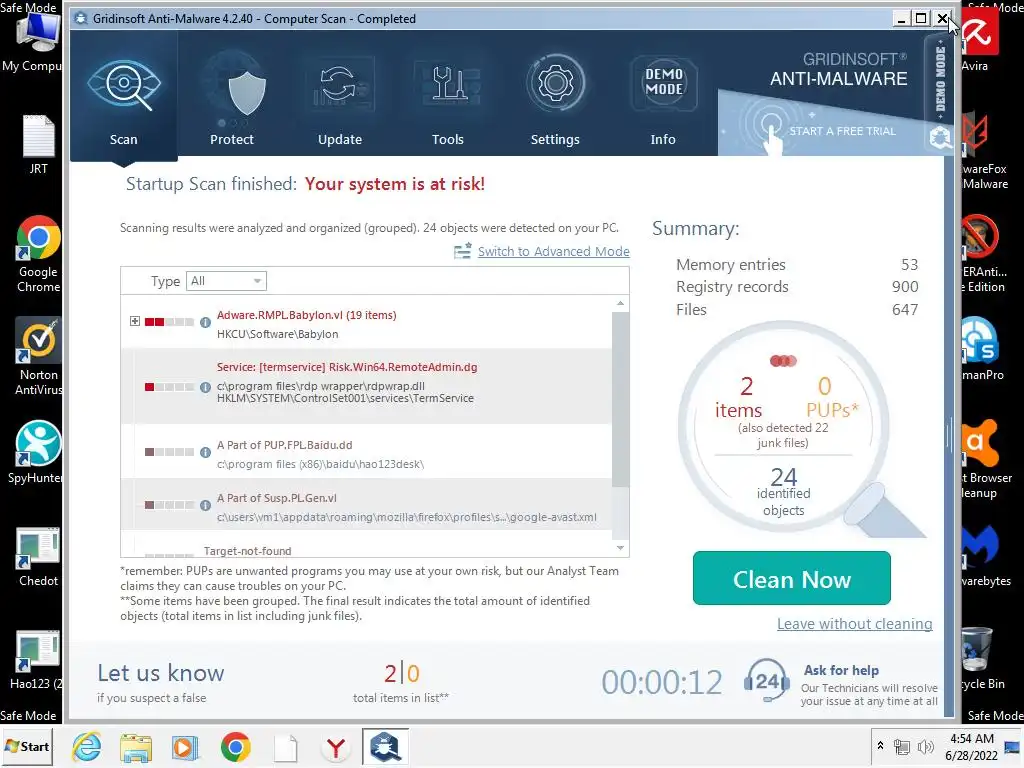The width and height of the screenshot is (1024, 768).
Task: Click Registry records summary value 900
Action: [904, 287]
